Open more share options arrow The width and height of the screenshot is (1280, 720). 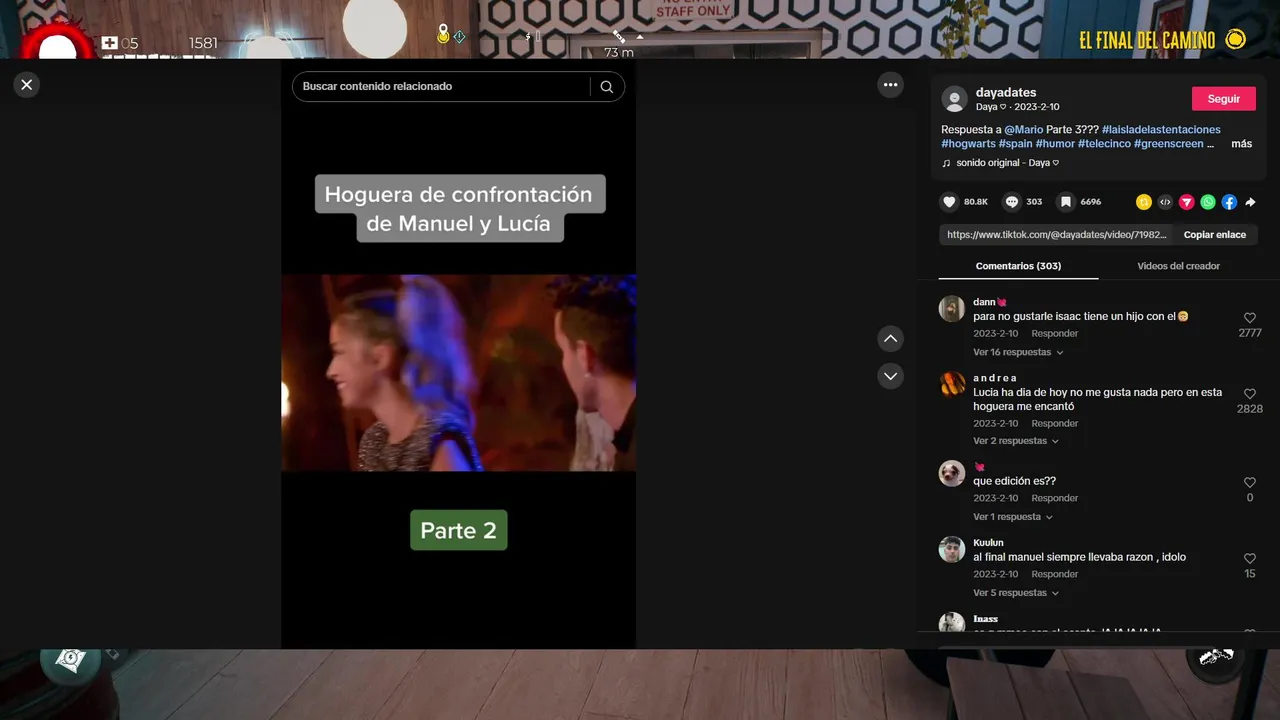1250,202
